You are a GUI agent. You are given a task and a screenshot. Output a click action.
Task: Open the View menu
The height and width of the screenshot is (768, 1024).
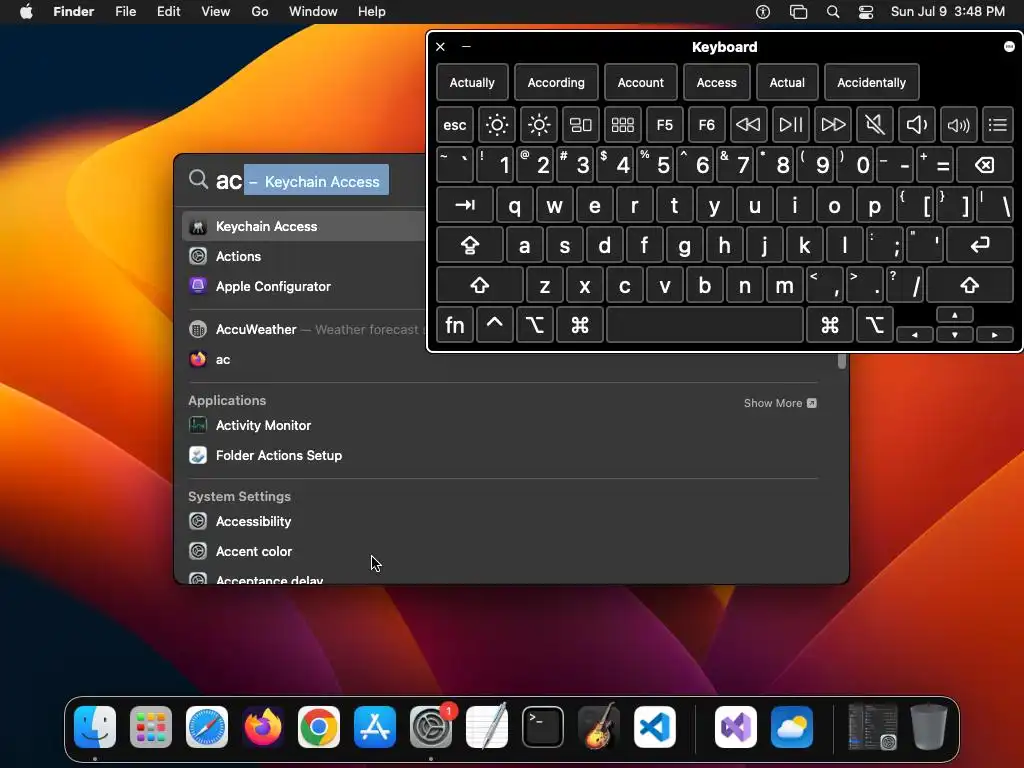216,12
